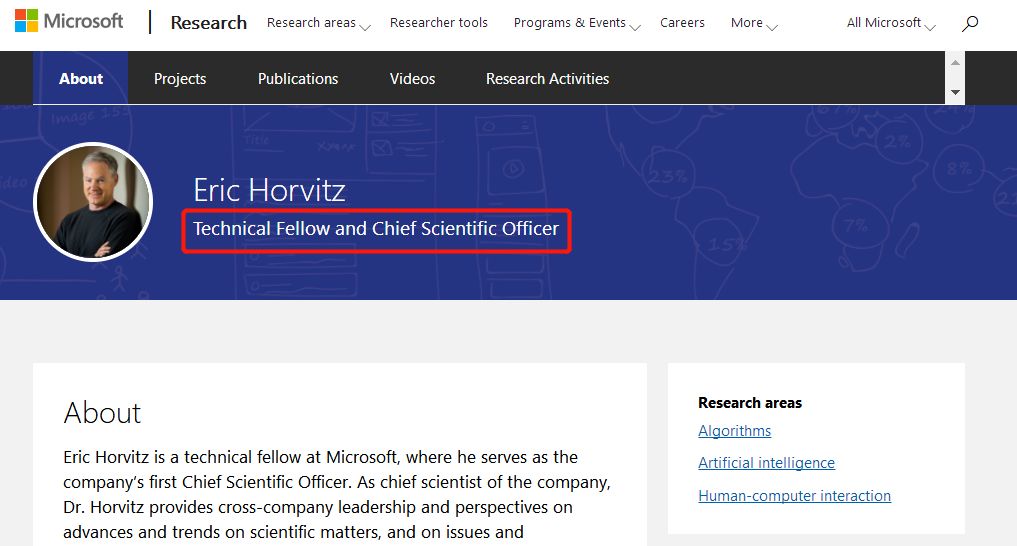Open the Human-computer interaction link
Image resolution: width=1017 pixels, height=546 pixels.
(795, 495)
